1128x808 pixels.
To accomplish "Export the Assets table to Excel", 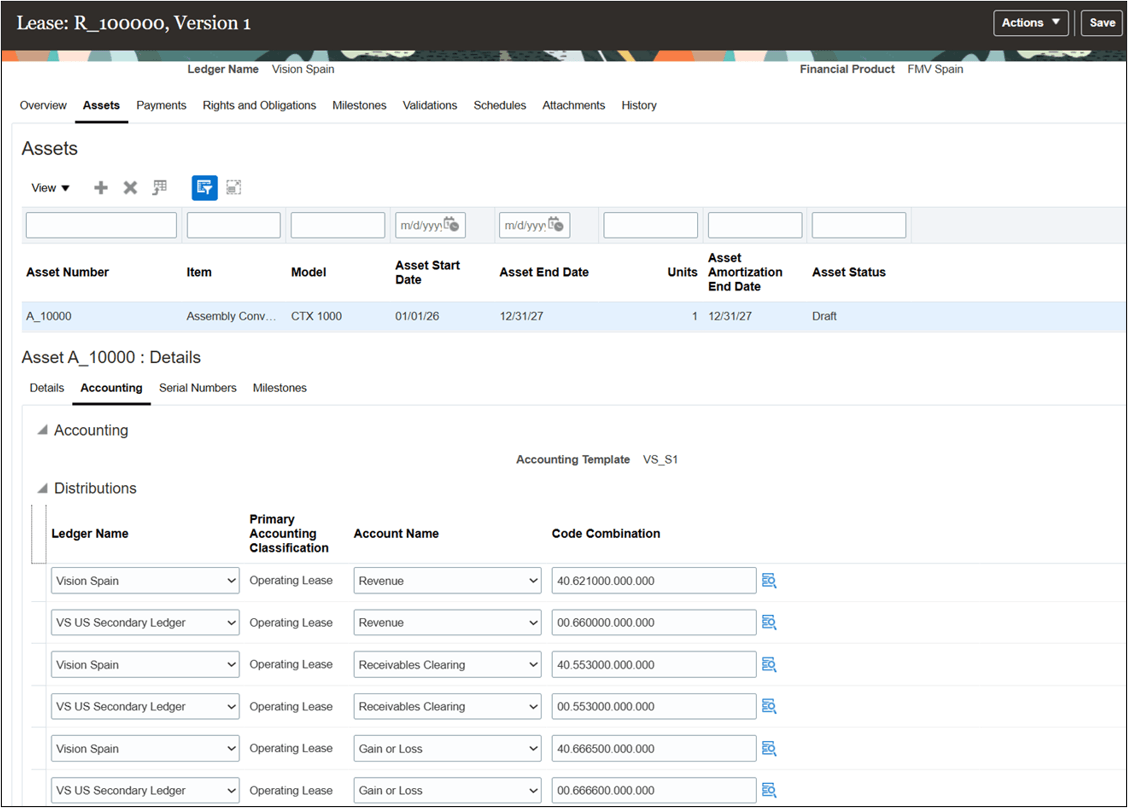I will point(159,187).
